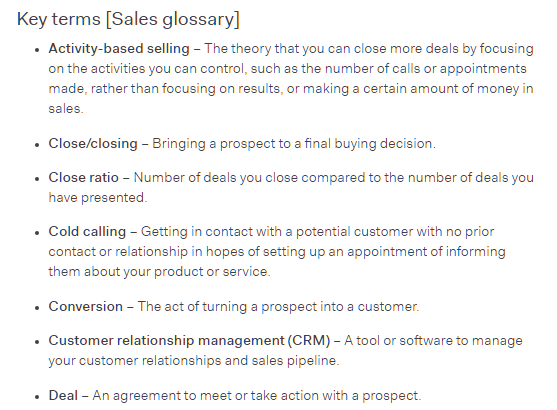Click the Close/closing bold term

tap(93, 144)
